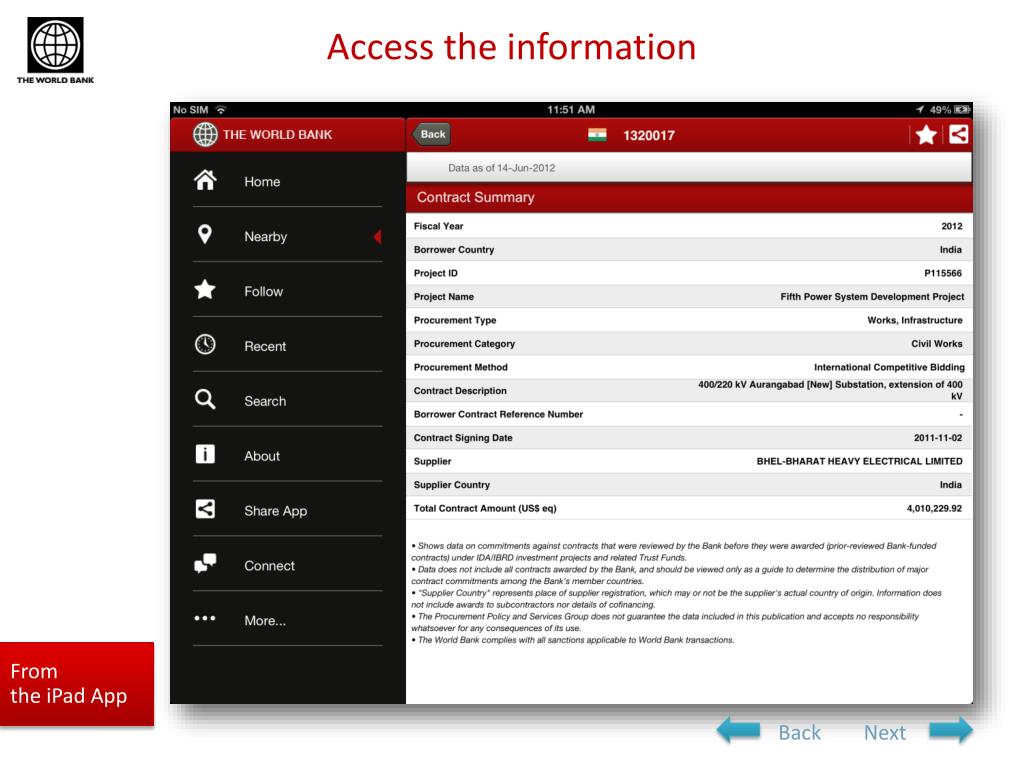Click 'Access the information' slide title
The image size is (1024, 768).
tap(511, 47)
